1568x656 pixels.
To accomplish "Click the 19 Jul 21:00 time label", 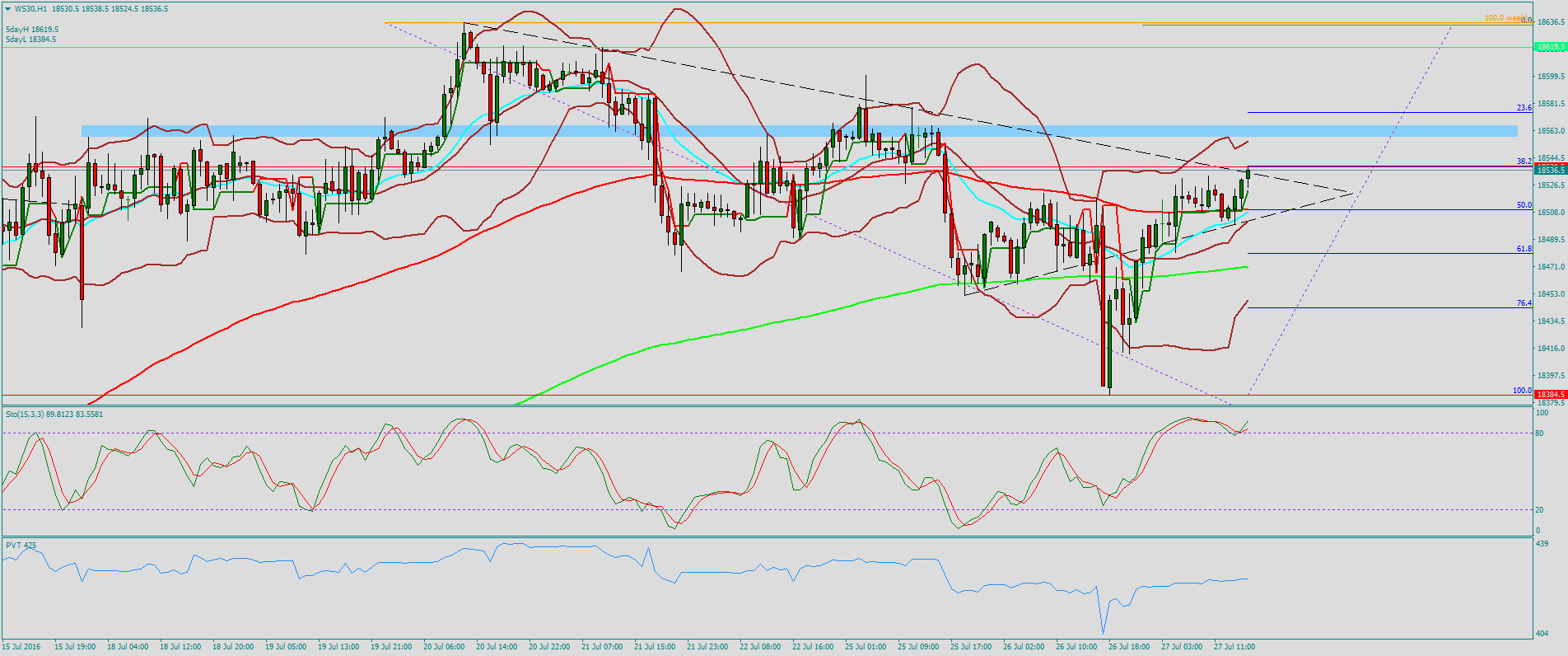I will [x=391, y=647].
